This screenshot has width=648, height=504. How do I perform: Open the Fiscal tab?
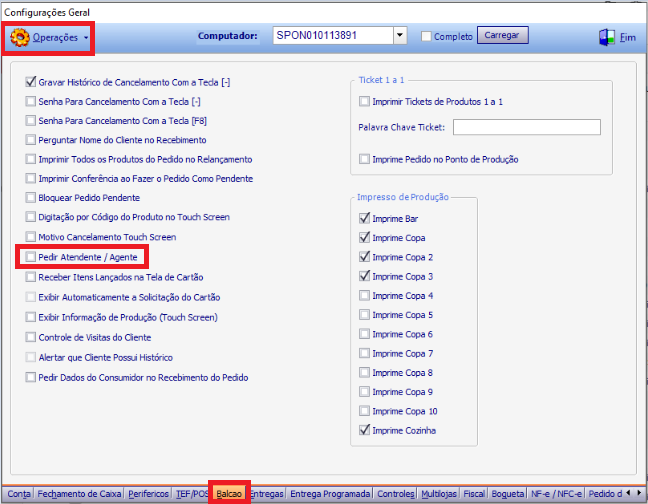474,494
